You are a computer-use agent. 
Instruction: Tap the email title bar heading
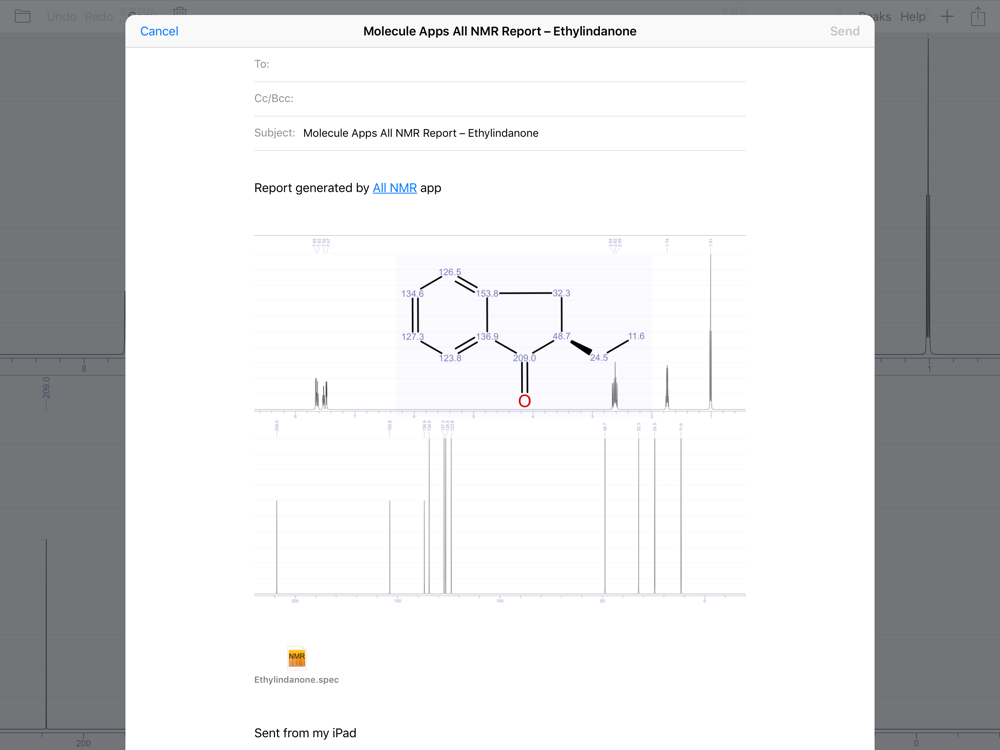(x=499, y=31)
